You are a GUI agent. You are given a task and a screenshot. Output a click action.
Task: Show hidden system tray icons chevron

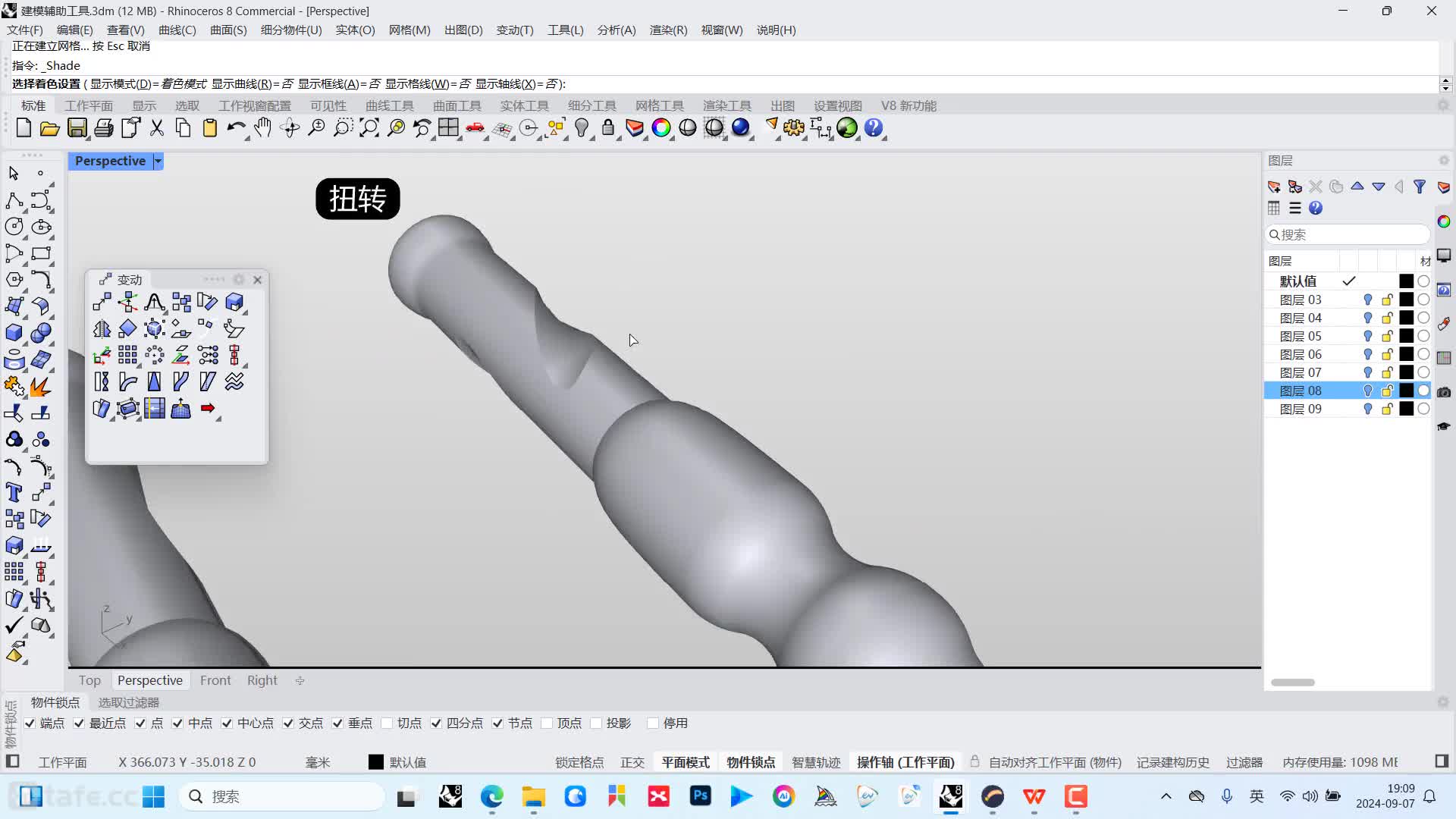pos(1166,796)
